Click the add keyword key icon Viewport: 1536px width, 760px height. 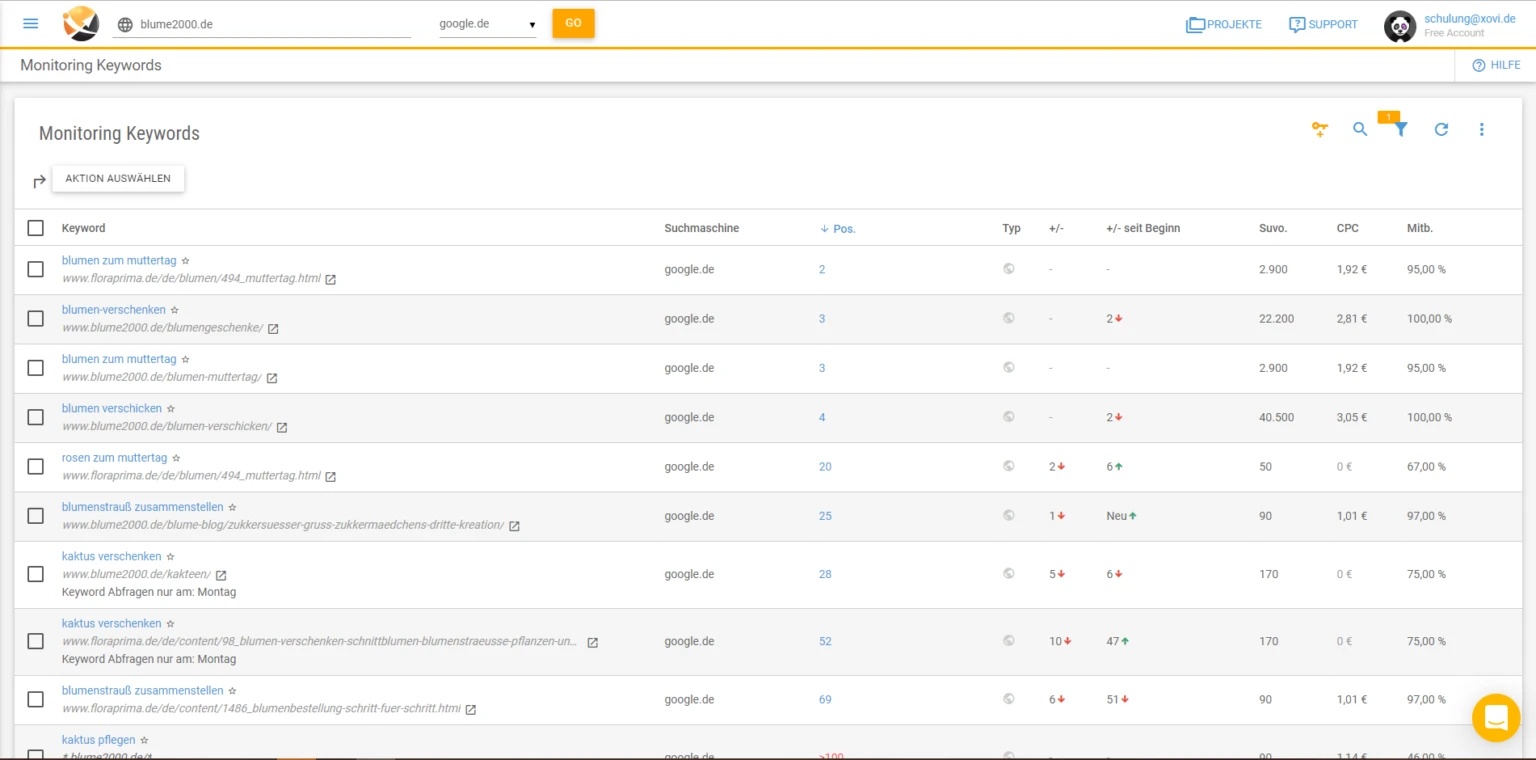(1320, 129)
